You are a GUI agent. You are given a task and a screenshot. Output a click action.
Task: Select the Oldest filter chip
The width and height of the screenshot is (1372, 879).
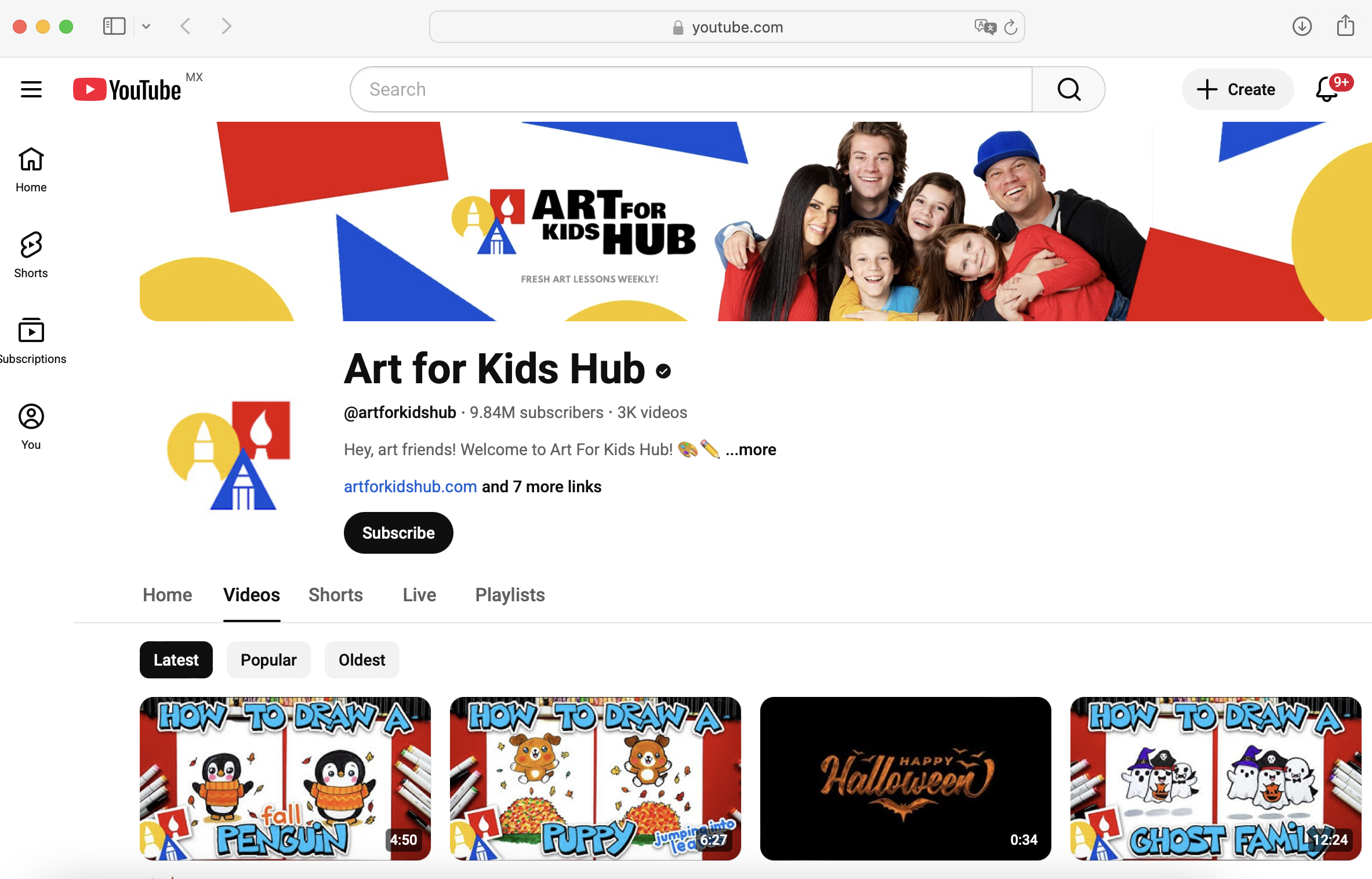tap(361, 660)
